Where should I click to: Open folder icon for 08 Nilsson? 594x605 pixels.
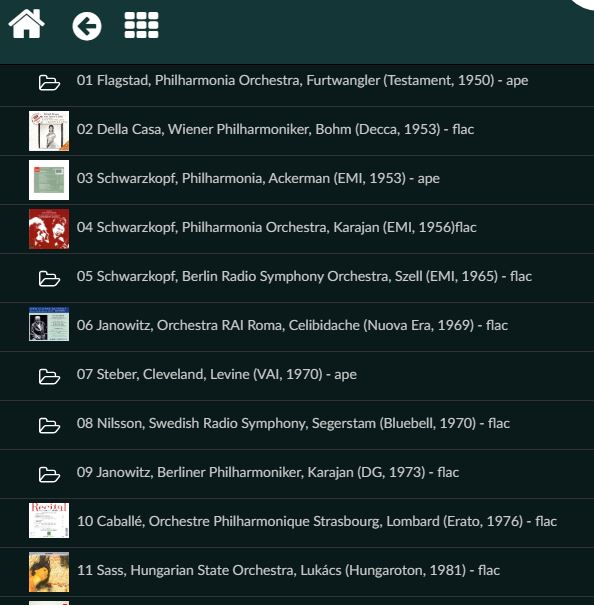pos(49,425)
